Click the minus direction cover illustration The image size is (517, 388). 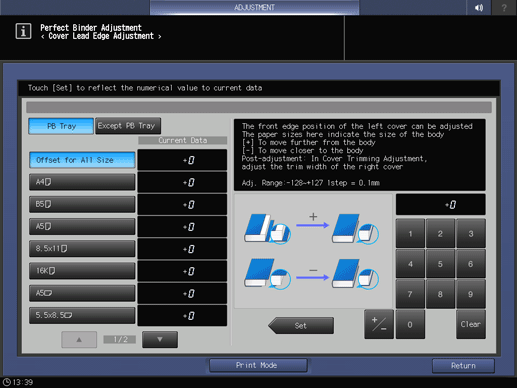[312, 273]
